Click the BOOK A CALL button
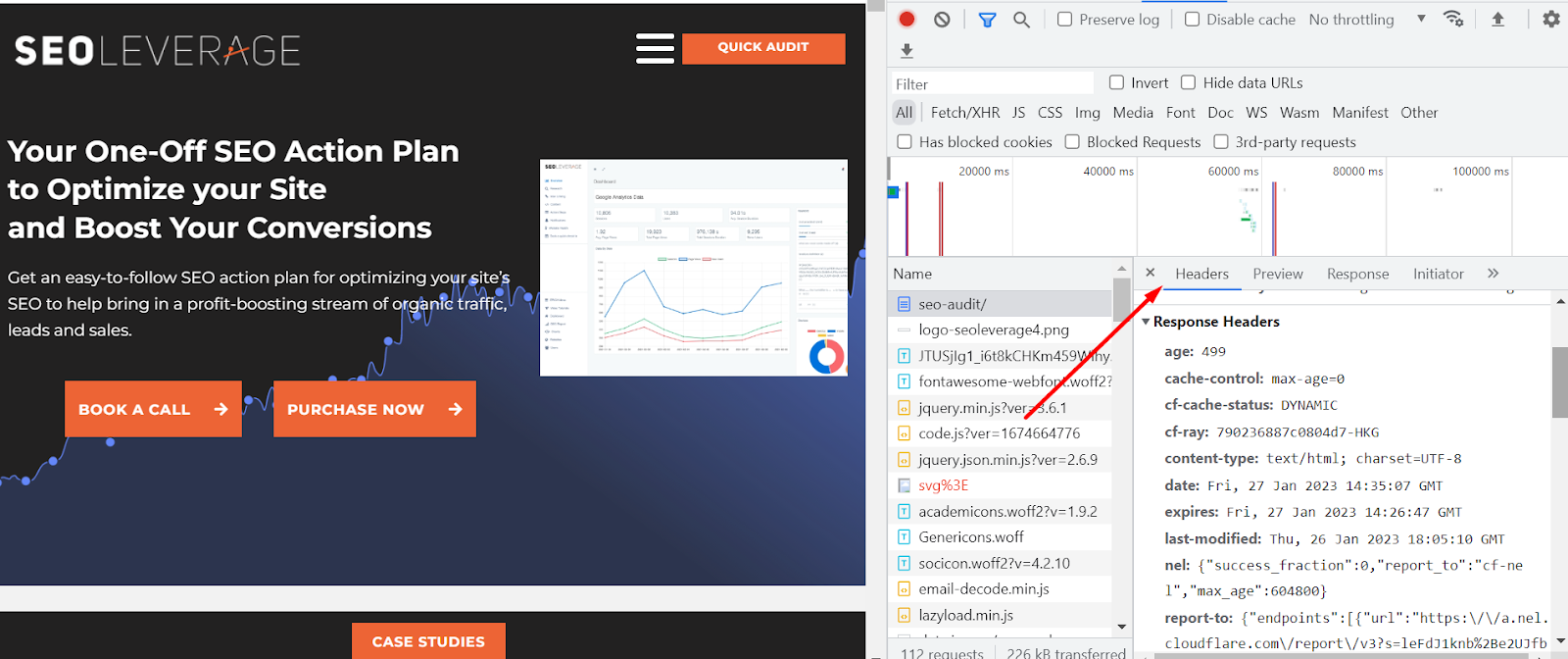Image resolution: width=1568 pixels, height=659 pixels. tap(153, 409)
